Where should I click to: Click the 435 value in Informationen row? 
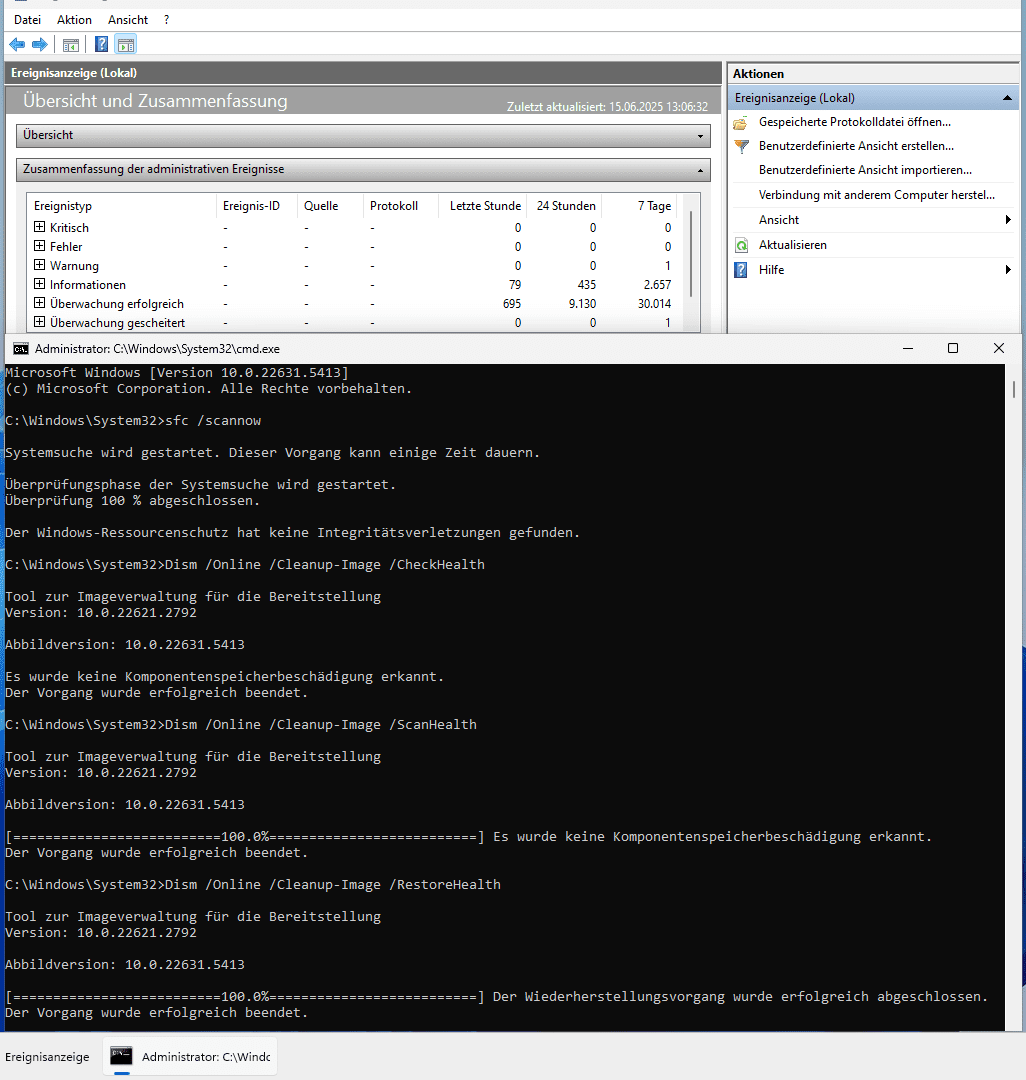coord(587,284)
